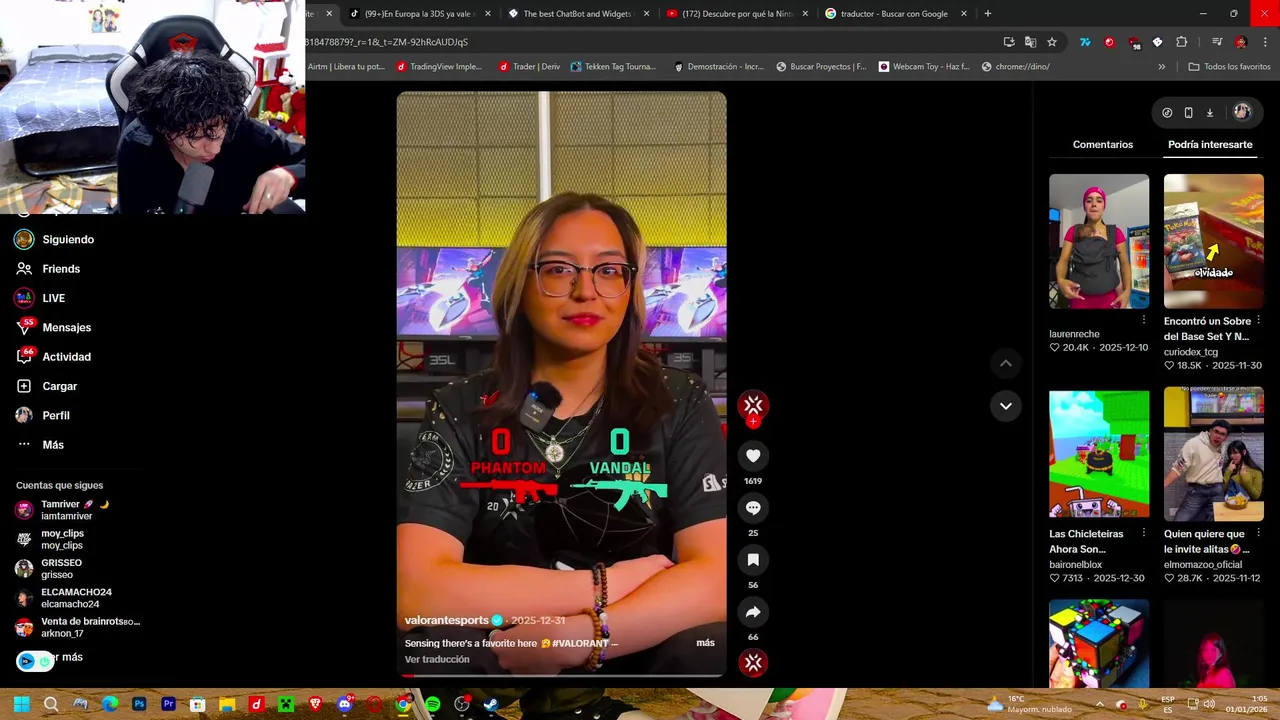Click the phone app icon in pill
The width and height of the screenshot is (1280, 720).
pos(1188,113)
